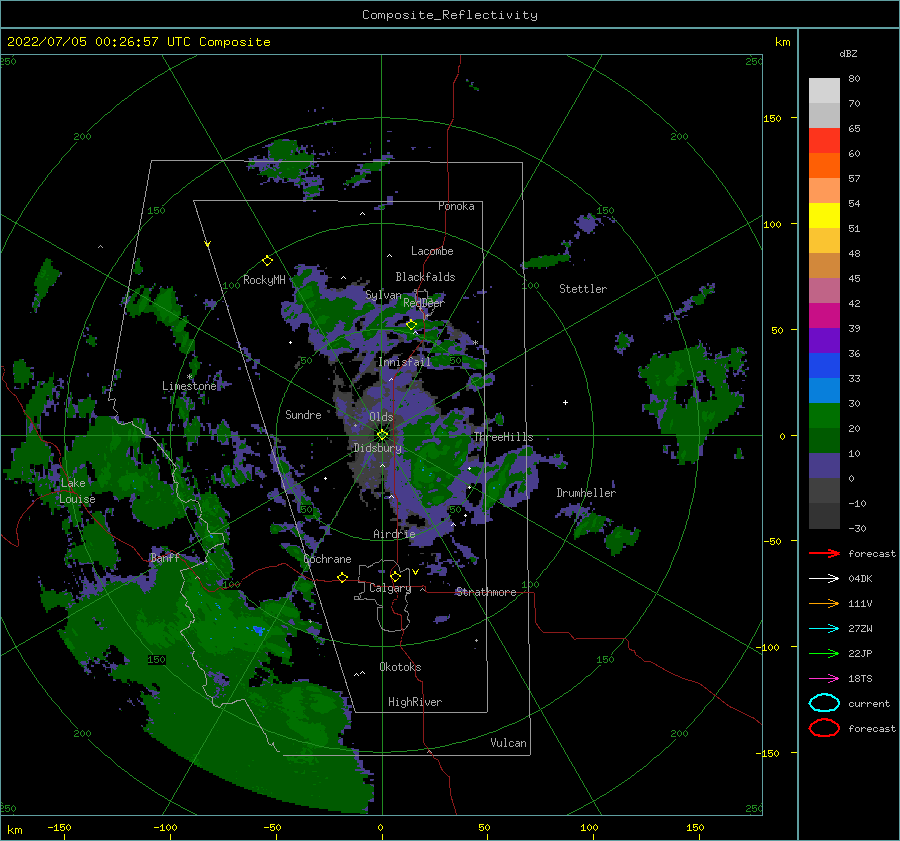Click the Banff label on the map
This screenshot has height=841, width=900.
pyautogui.click(x=165, y=557)
